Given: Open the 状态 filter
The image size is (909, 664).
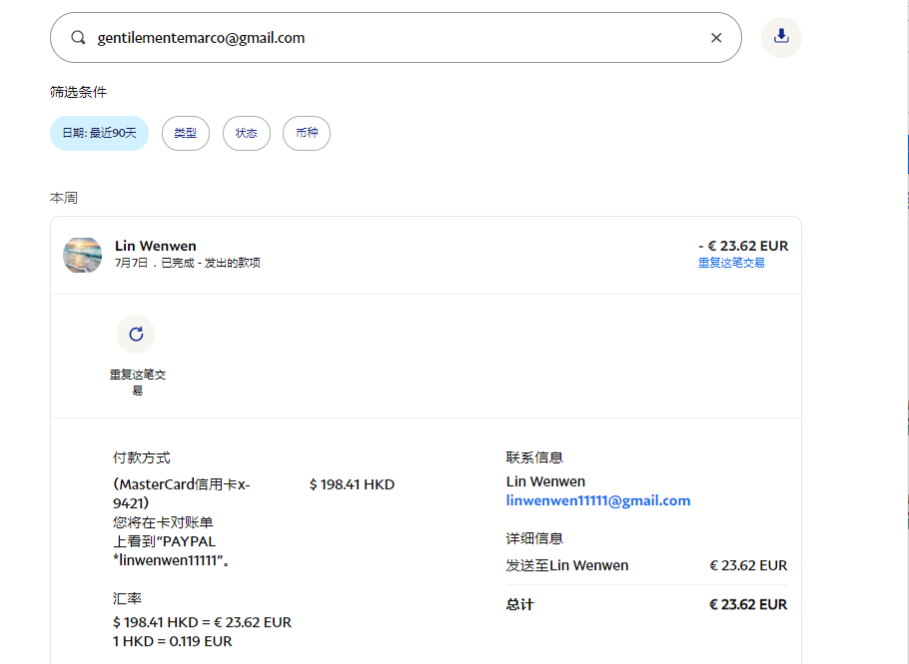Looking at the screenshot, I should tap(246, 133).
